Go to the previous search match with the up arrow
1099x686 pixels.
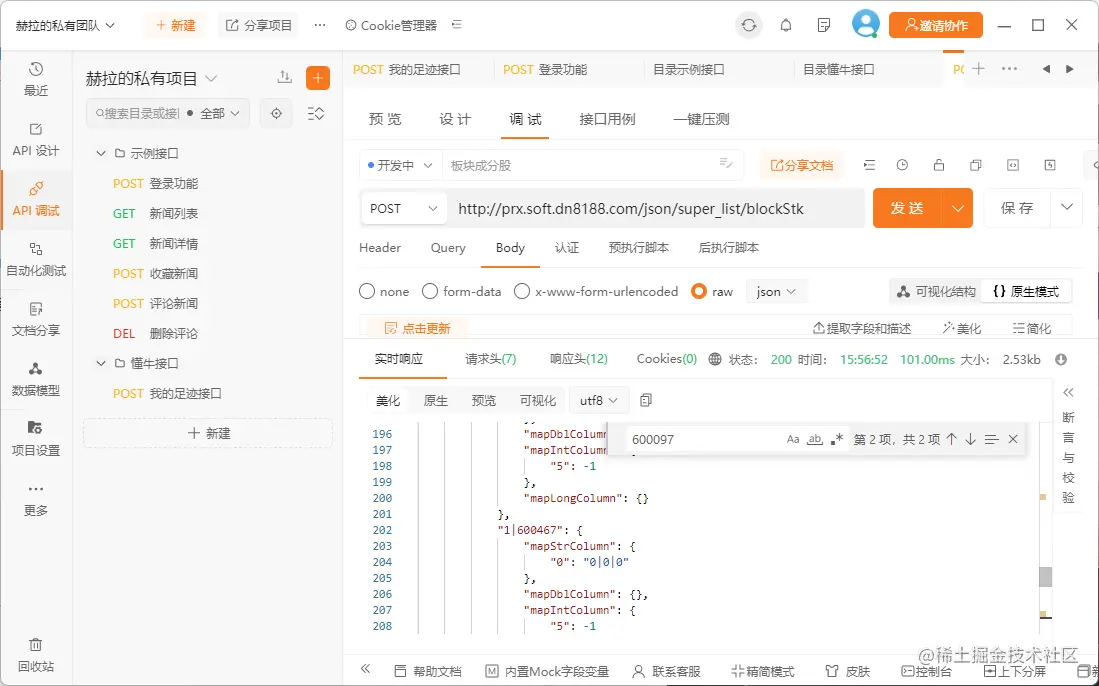951,439
